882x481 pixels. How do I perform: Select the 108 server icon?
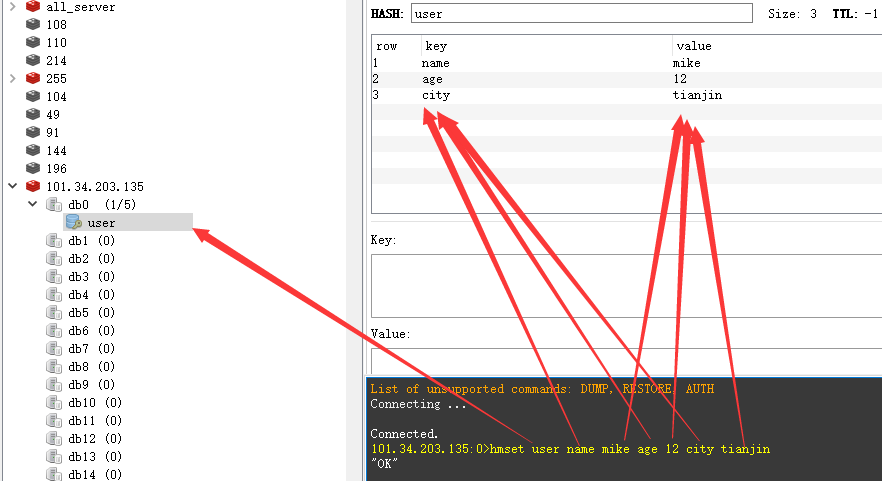click(x=33, y=25)
